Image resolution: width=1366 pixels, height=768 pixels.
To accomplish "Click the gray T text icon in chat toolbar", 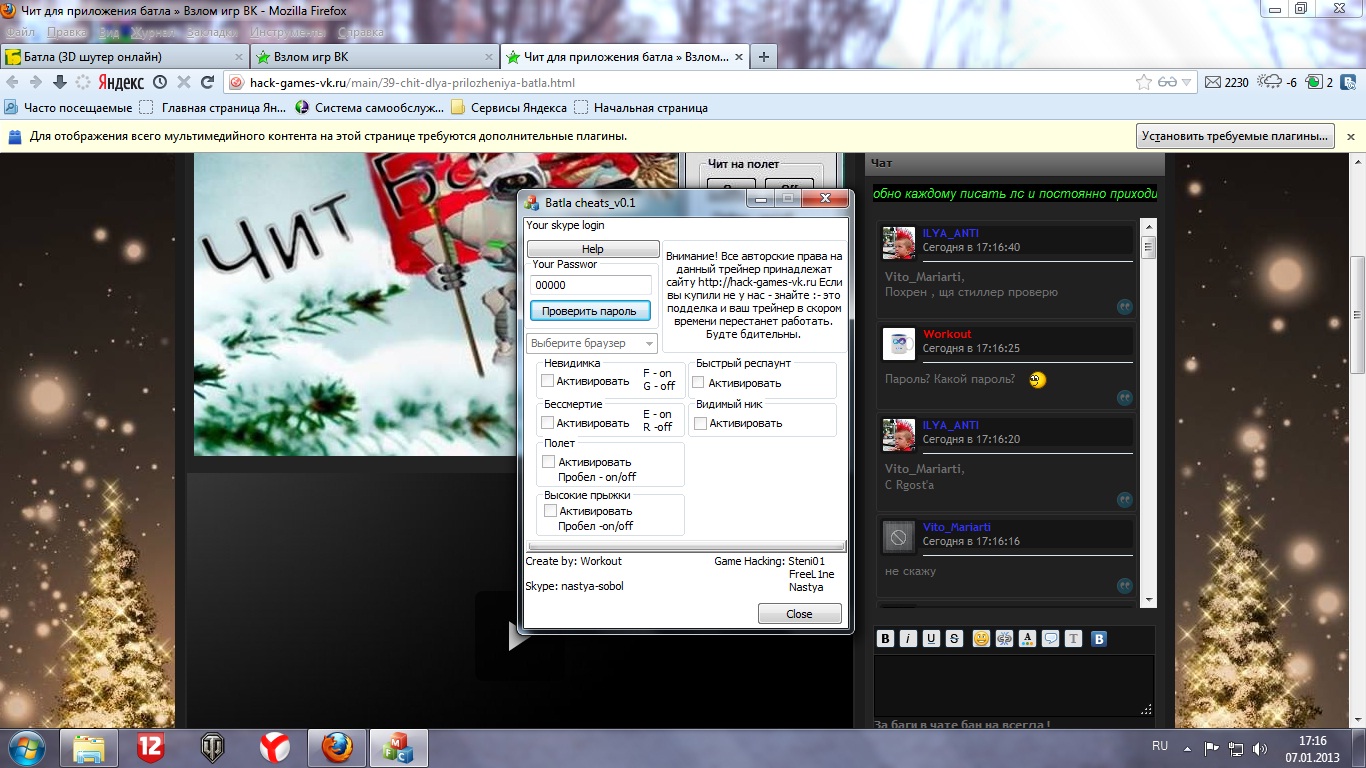I will click(x=1073, y=638).
